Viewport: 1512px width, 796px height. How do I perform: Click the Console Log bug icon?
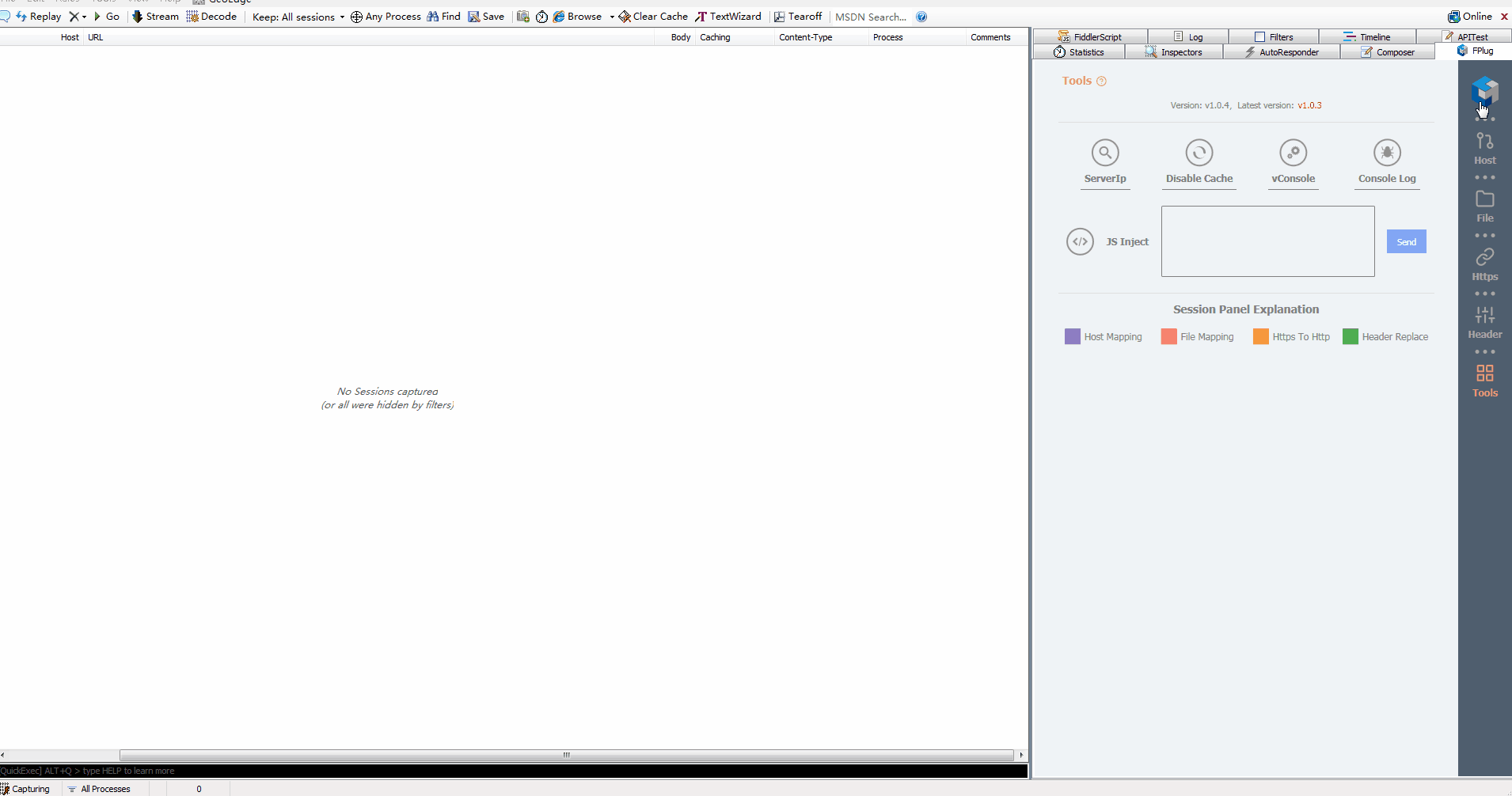click(1387, 152)
